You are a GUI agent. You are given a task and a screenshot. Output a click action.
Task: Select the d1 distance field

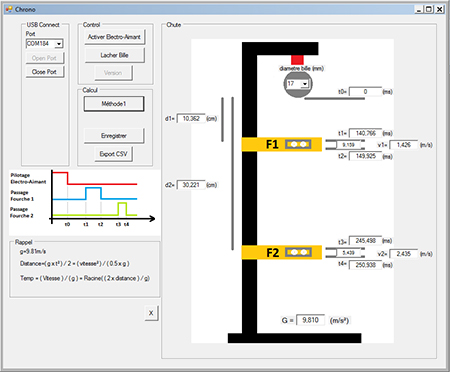pyautogui.click(x=191, y=119)
